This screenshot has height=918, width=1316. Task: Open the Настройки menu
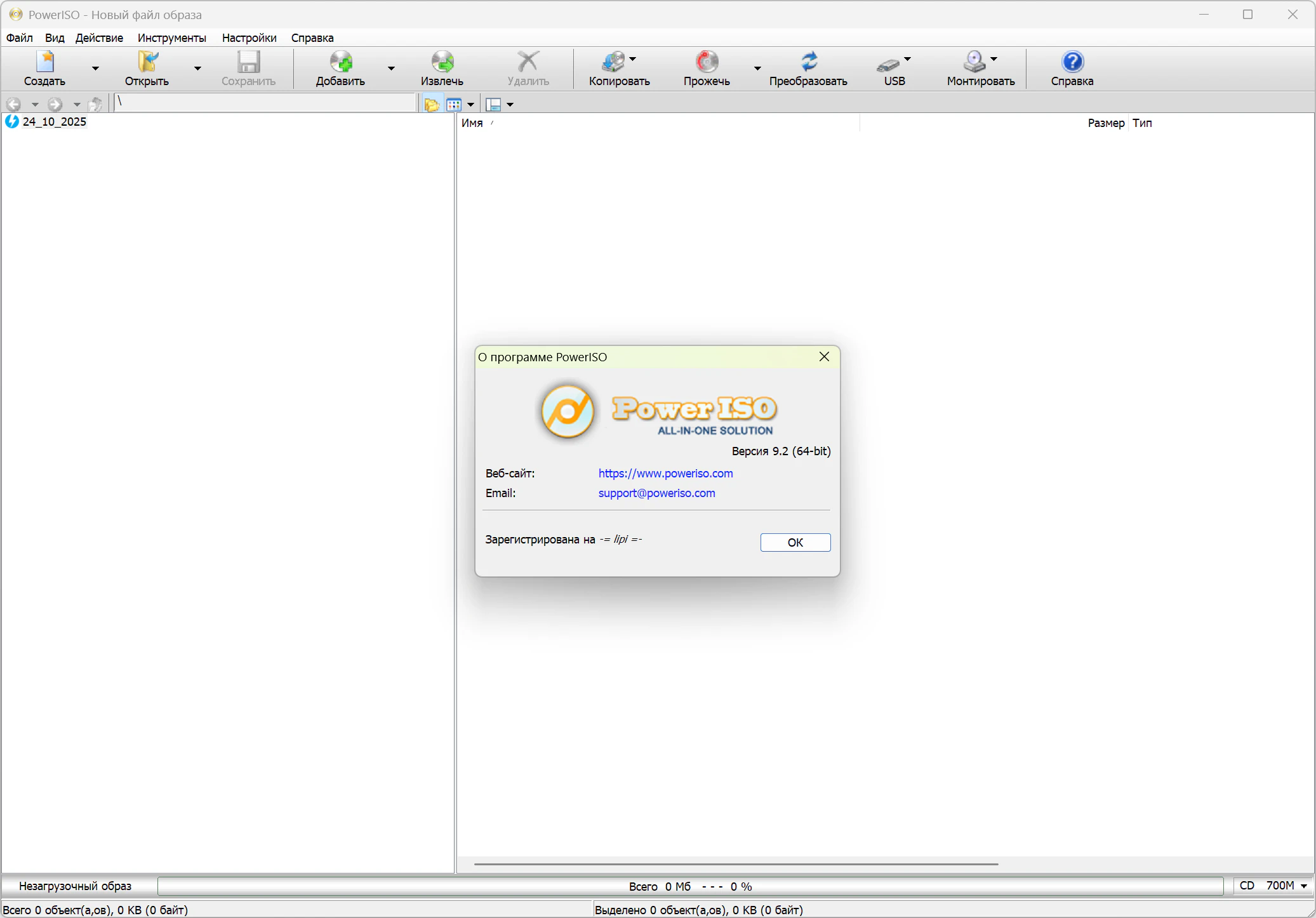pyautogui.click(x=249, y=38)
